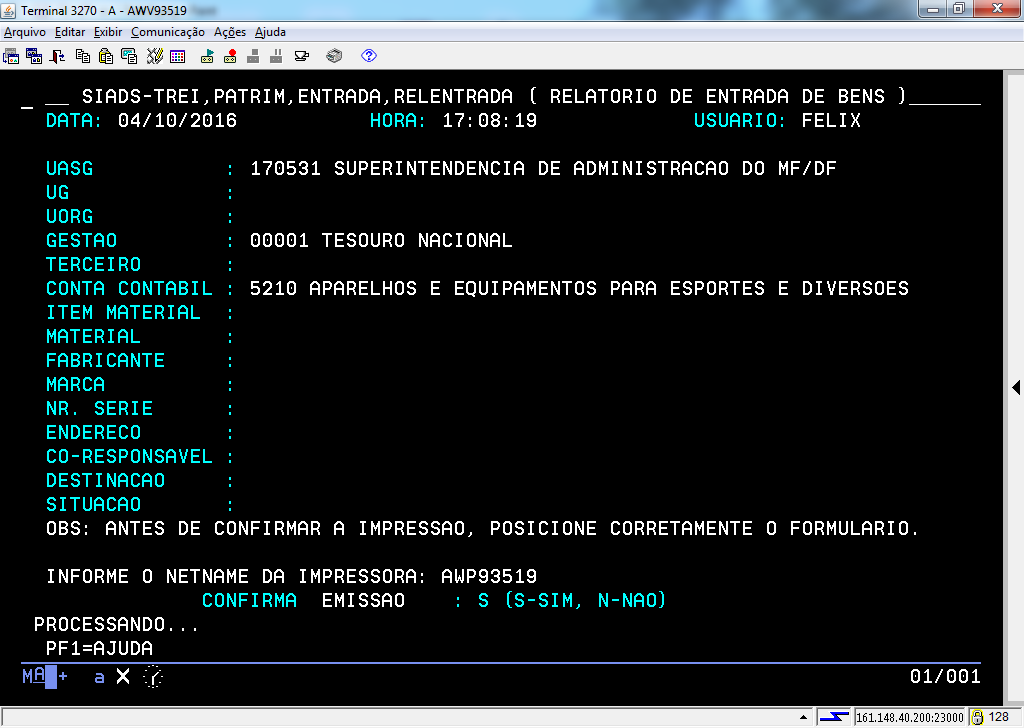
Task: Click the Java app icon in title bar
Action: (x=9, y=10)
